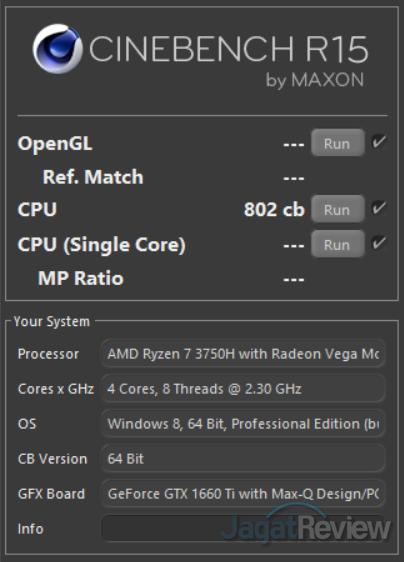Select the CB Version field
Image resolution: width=404 pixels, height=562 pixels.
(243, 458)
